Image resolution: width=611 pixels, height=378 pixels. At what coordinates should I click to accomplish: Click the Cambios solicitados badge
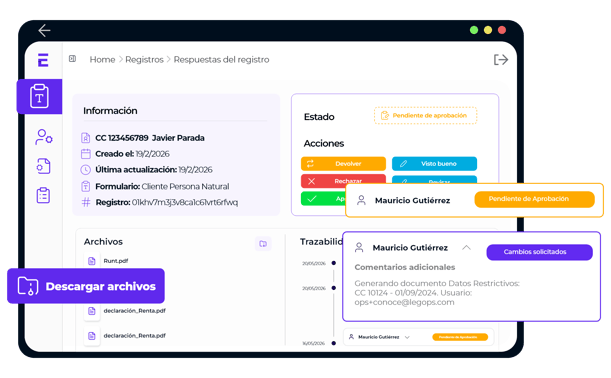(539, 252)
